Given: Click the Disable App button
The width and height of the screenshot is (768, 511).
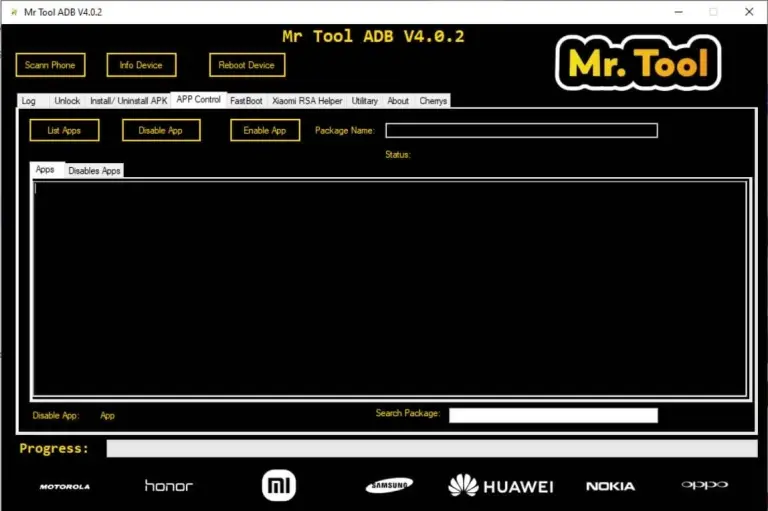Looking at the screenshot, I should coord(161,130).
